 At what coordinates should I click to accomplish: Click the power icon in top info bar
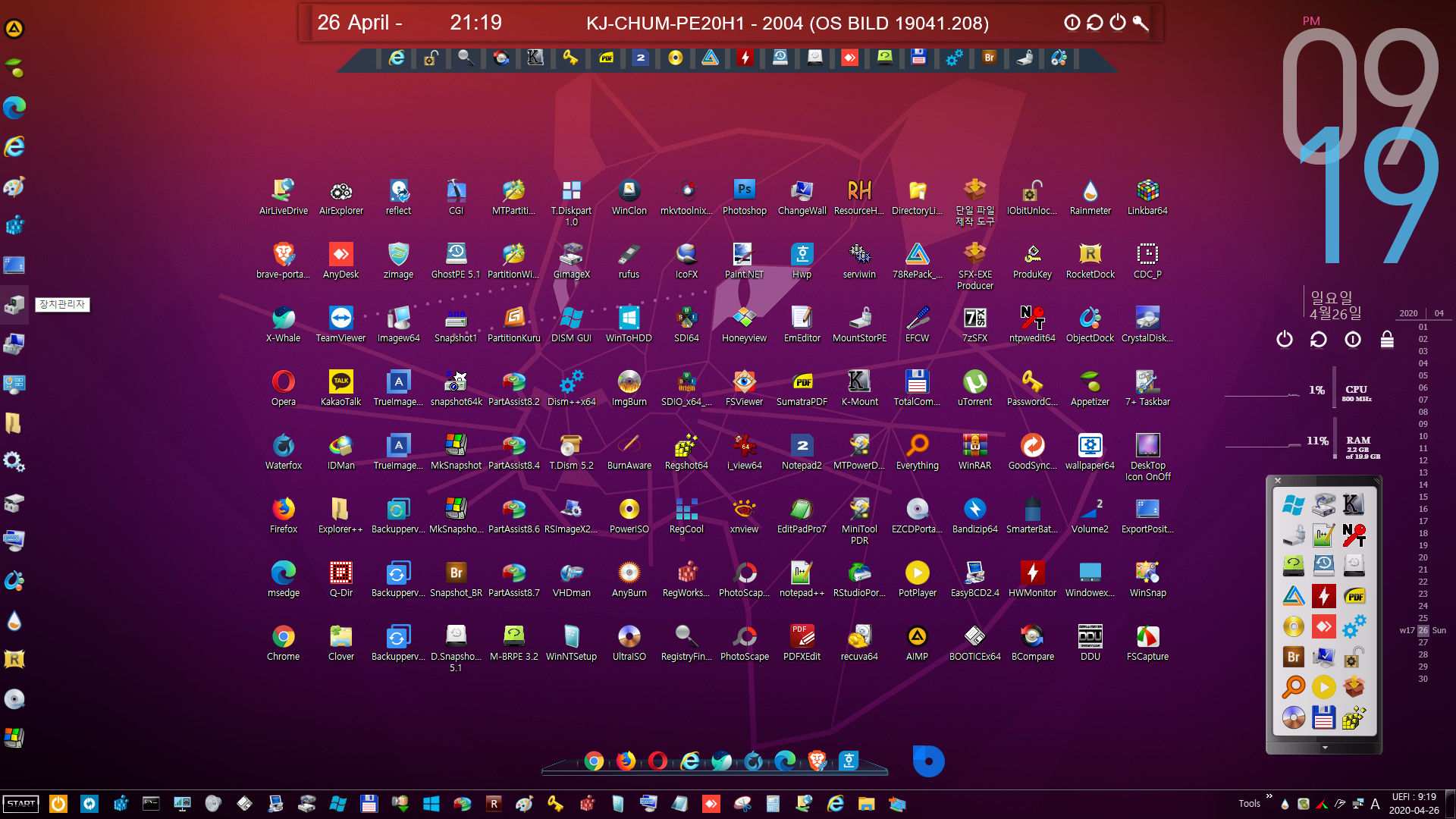point(1118,23)
